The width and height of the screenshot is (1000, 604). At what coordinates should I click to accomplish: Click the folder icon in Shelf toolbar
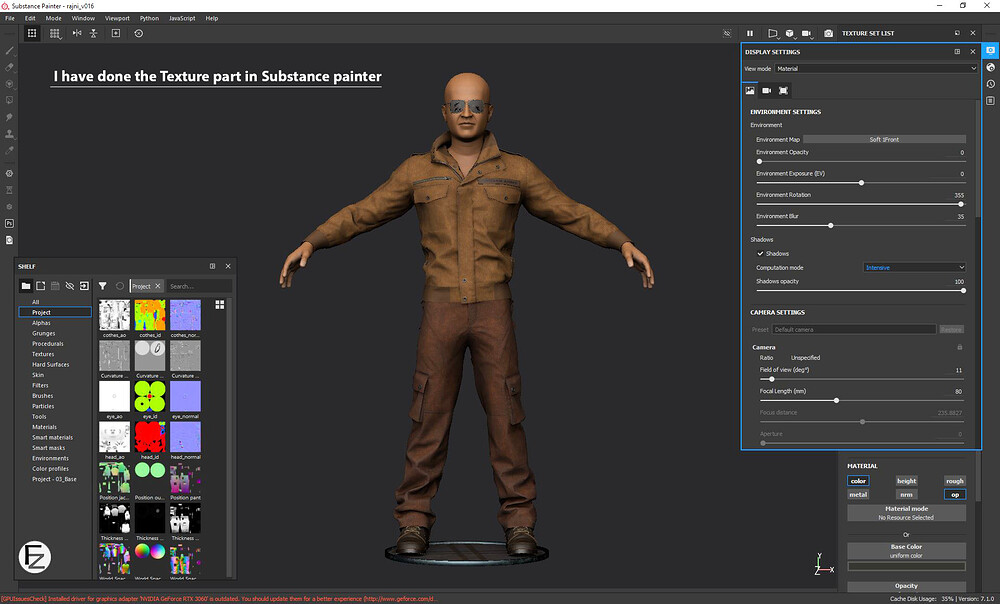[x=26, y=286]
